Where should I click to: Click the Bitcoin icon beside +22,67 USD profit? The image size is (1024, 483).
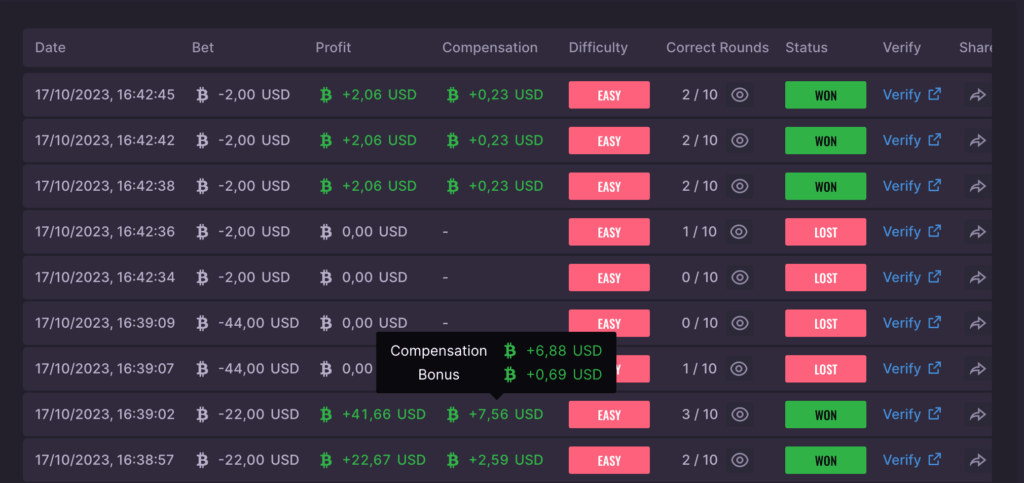(x=326, y=461)
